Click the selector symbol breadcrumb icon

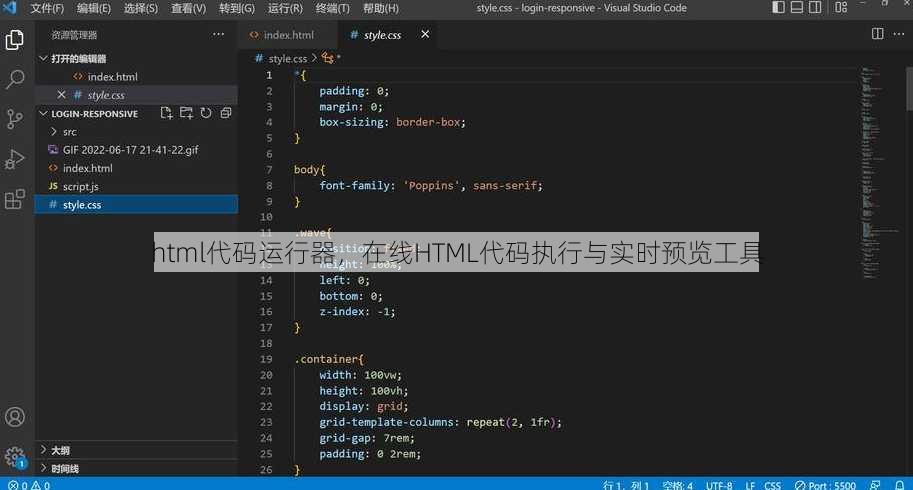click(328, 58)
